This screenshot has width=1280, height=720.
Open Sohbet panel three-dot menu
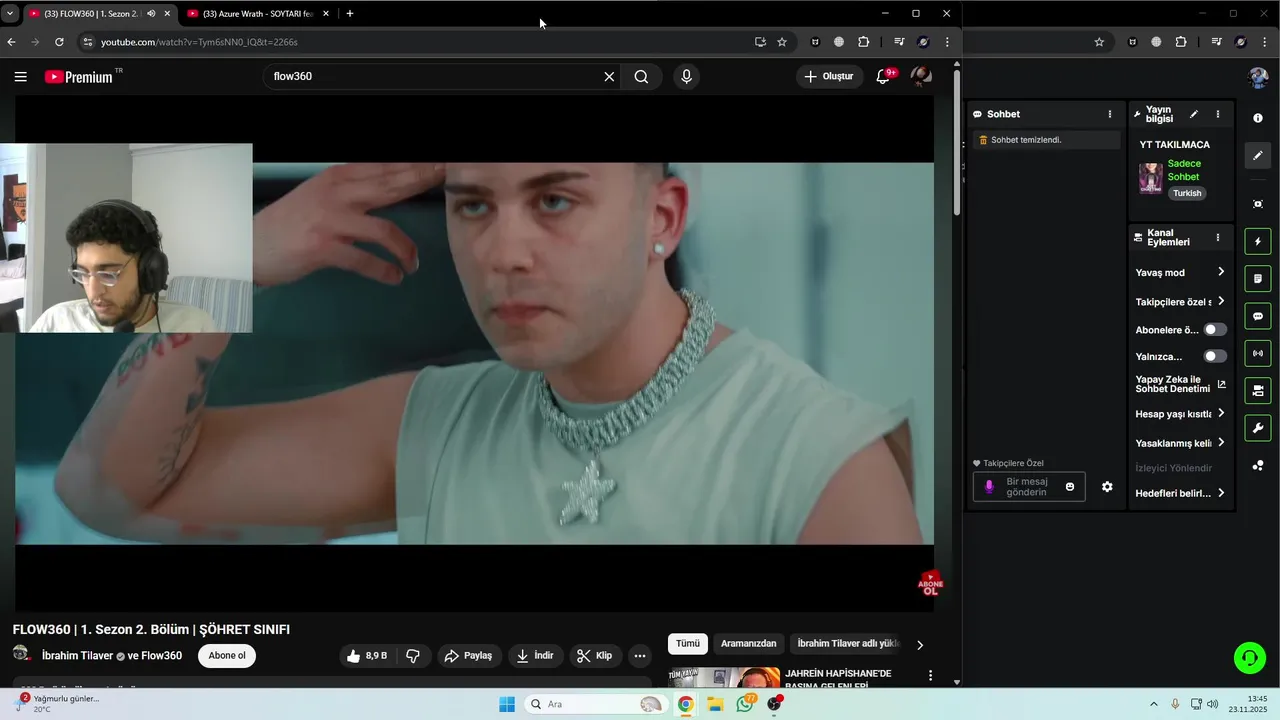(x=1109, y=114)
